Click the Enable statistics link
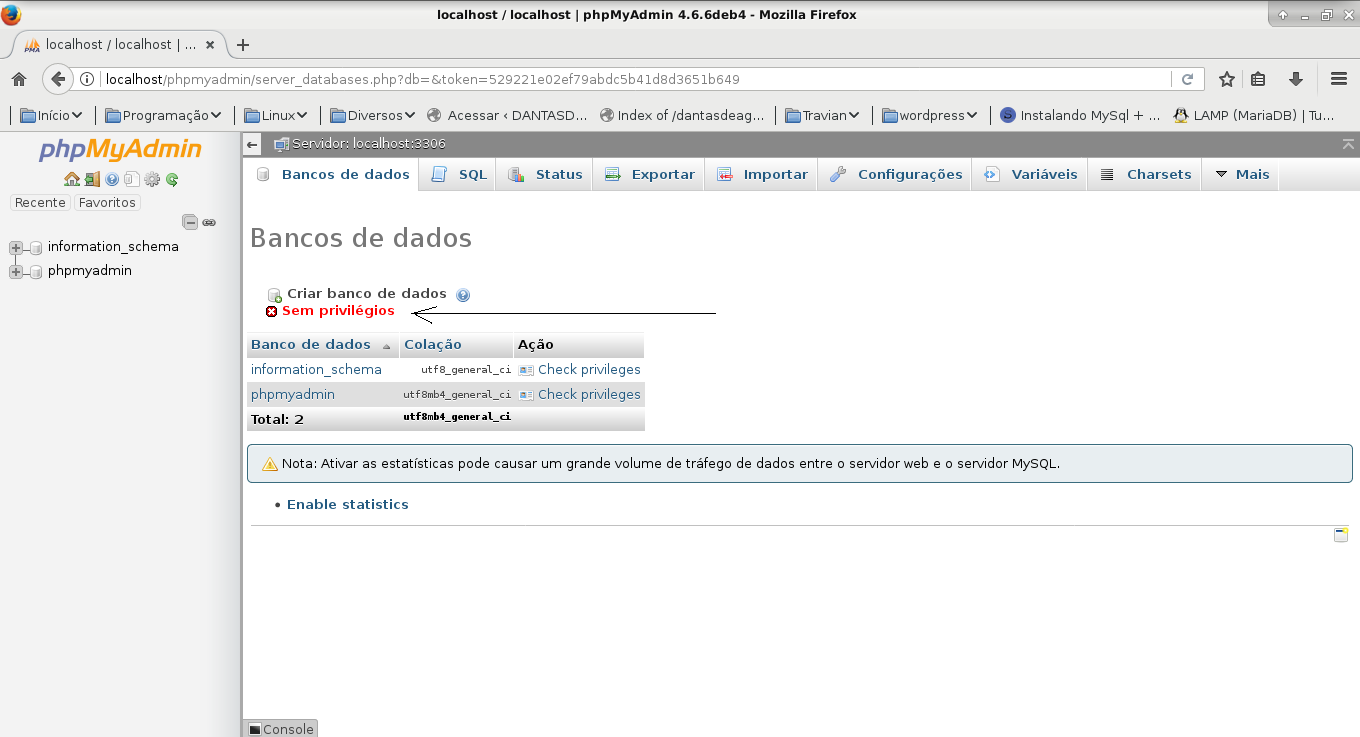Viewport: 1360px width, 737px height. [348, 505]
